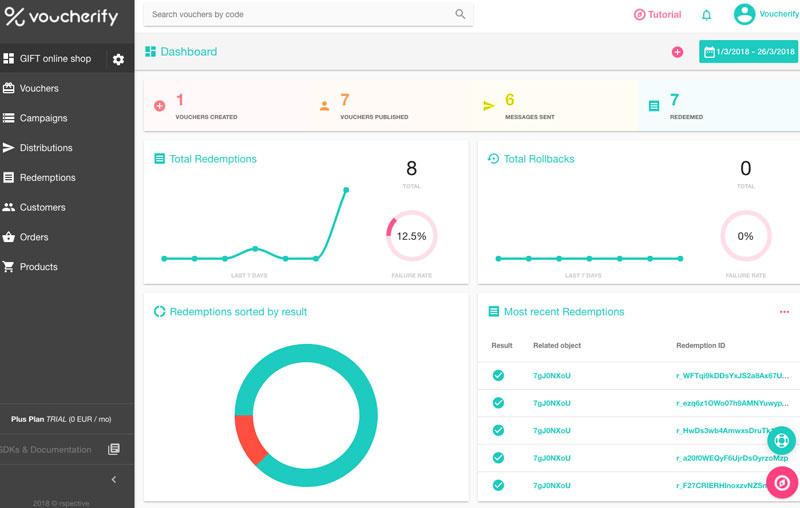800x508 pixels.
Task: Open the pink compass tutorial floating button
Action: 782,482
